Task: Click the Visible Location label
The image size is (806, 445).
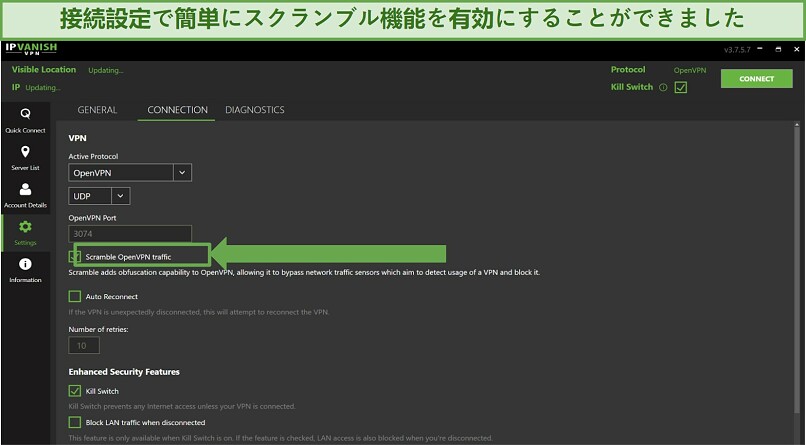Action: 44,69
